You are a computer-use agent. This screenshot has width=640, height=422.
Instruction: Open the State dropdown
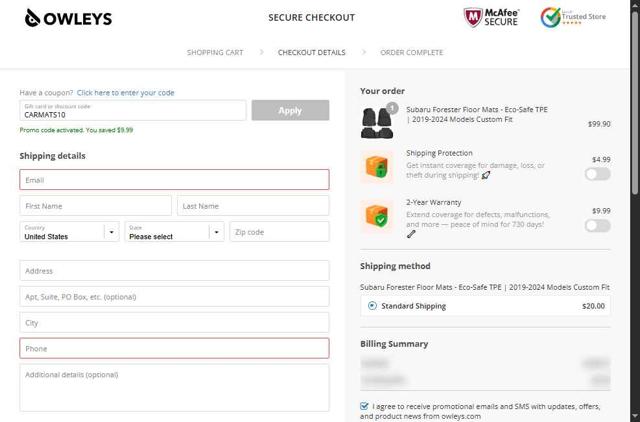pos(174,232)
